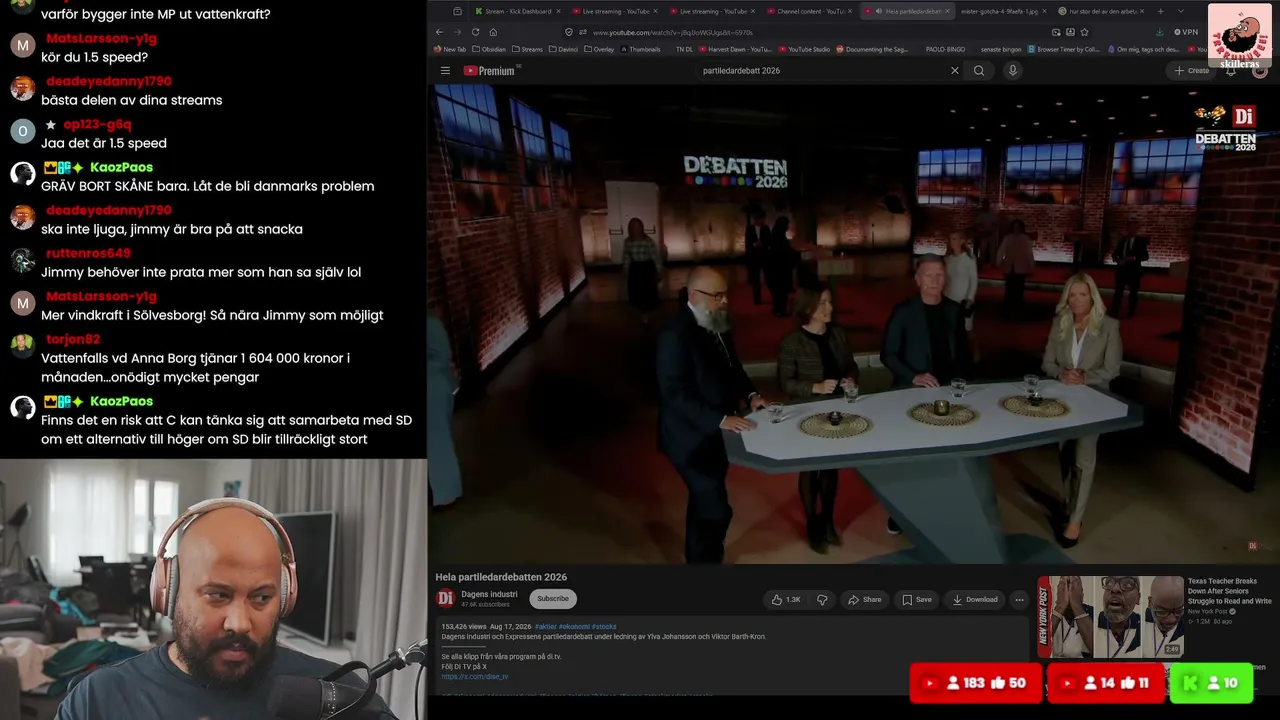Go back in browser history
Screen dimensions: 1280x720
coord(439,32)
